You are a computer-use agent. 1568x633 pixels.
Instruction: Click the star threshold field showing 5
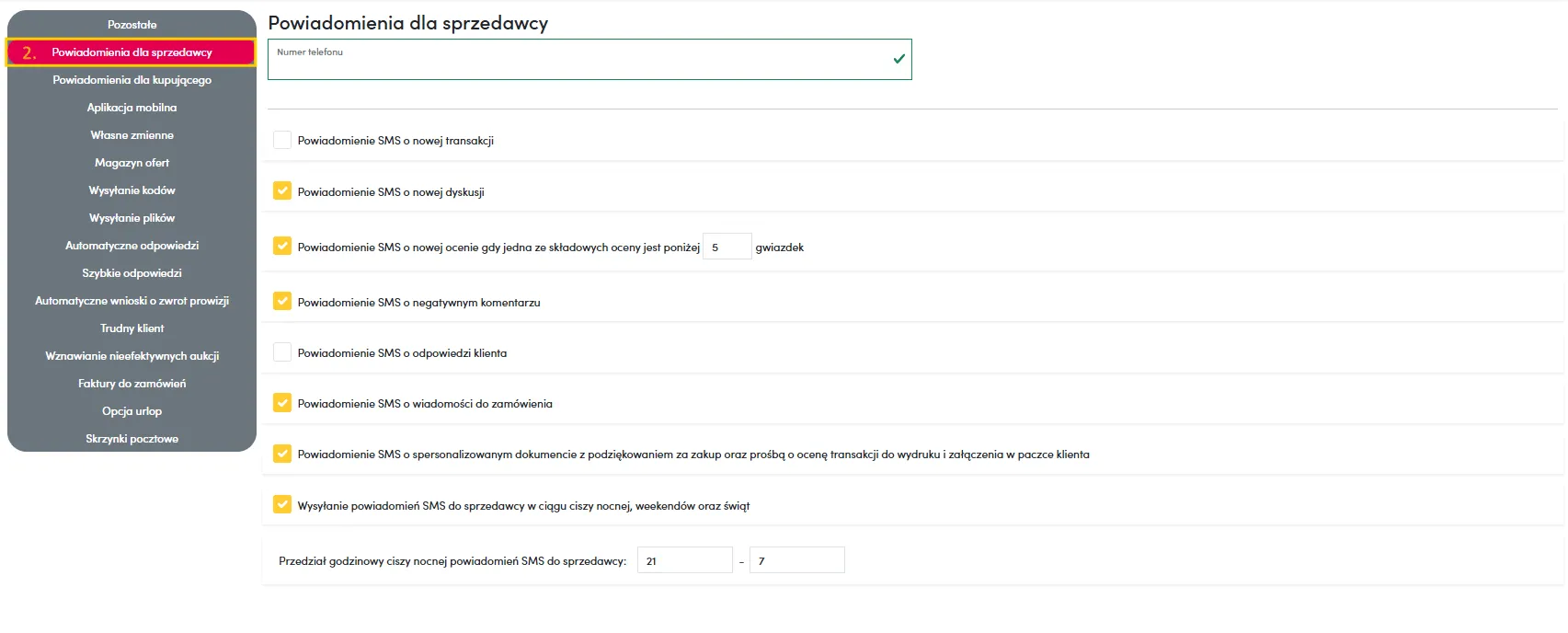click(727, 247)
